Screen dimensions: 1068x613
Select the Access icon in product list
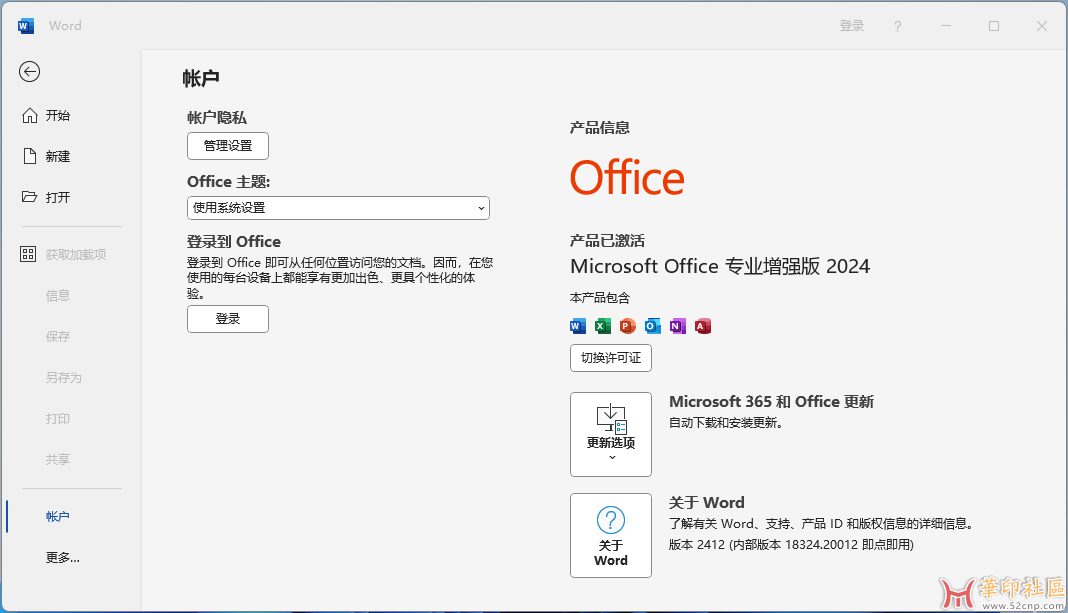[702, 325]
